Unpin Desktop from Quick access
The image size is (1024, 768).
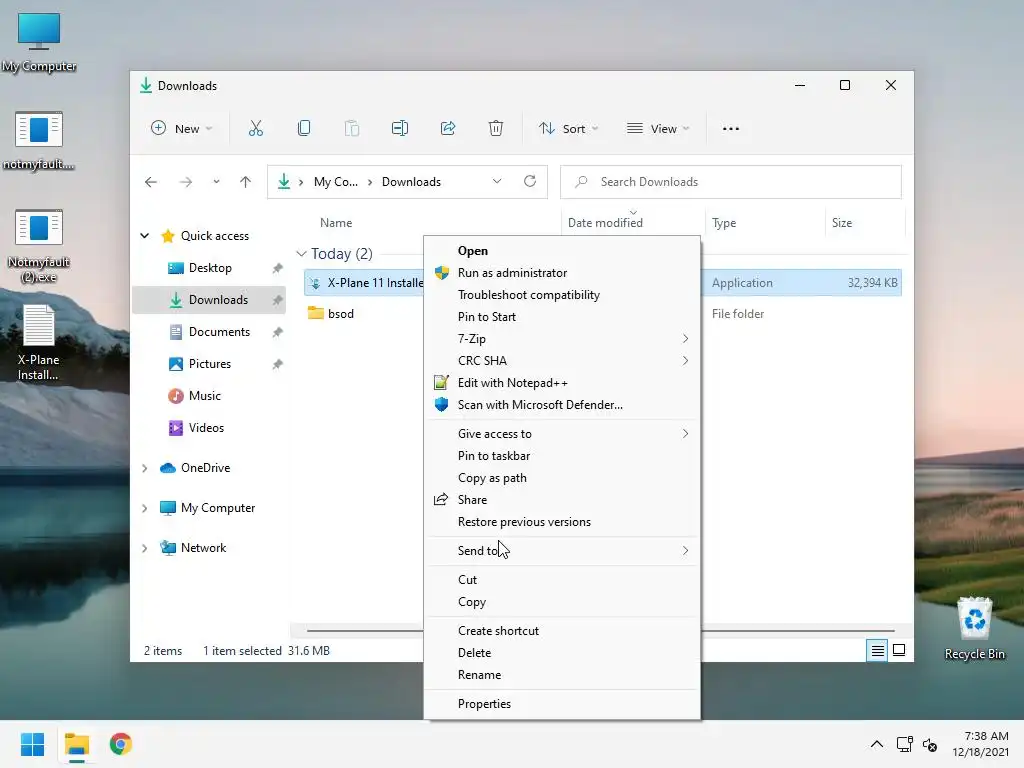(x=278, y=268)
